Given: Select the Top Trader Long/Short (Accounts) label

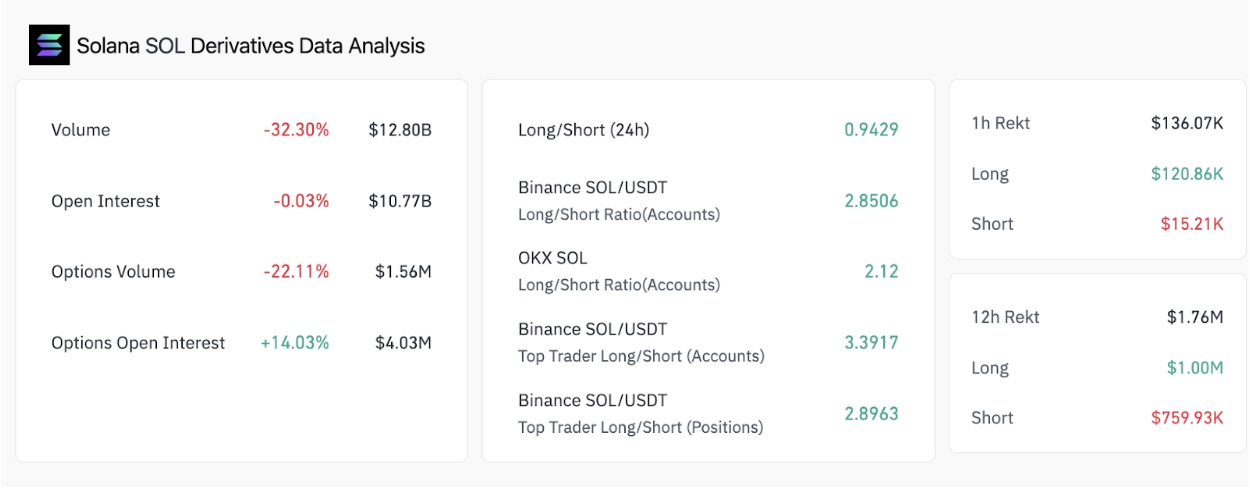Looking at the screenshot, I should (641, 356).
